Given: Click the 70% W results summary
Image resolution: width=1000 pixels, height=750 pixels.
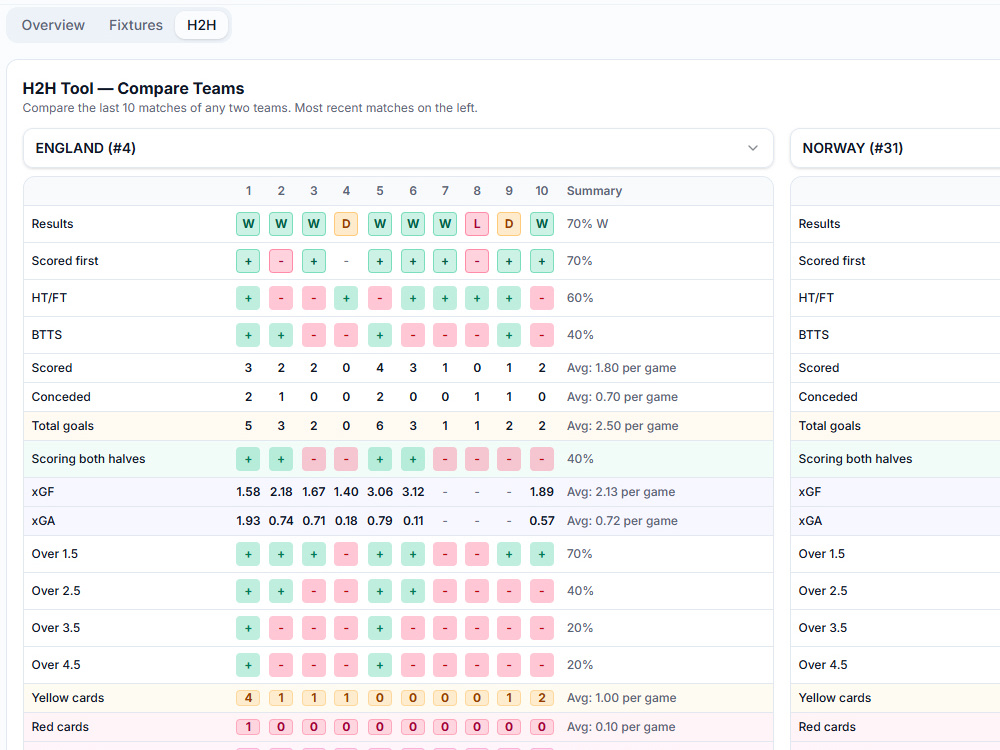Looking at the screenshot, I should click(587, 224).
